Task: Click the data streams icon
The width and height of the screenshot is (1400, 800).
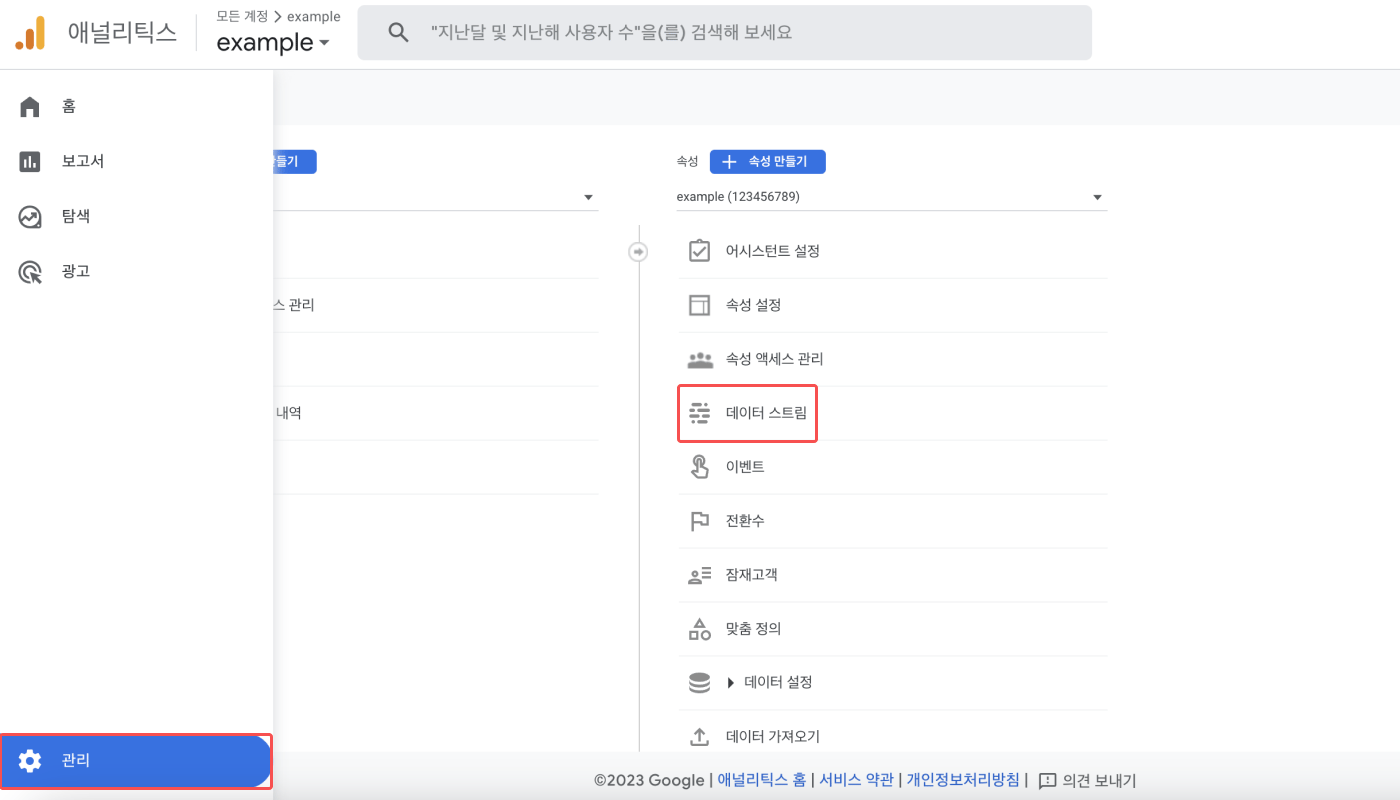Action: [x=700, y=413]
